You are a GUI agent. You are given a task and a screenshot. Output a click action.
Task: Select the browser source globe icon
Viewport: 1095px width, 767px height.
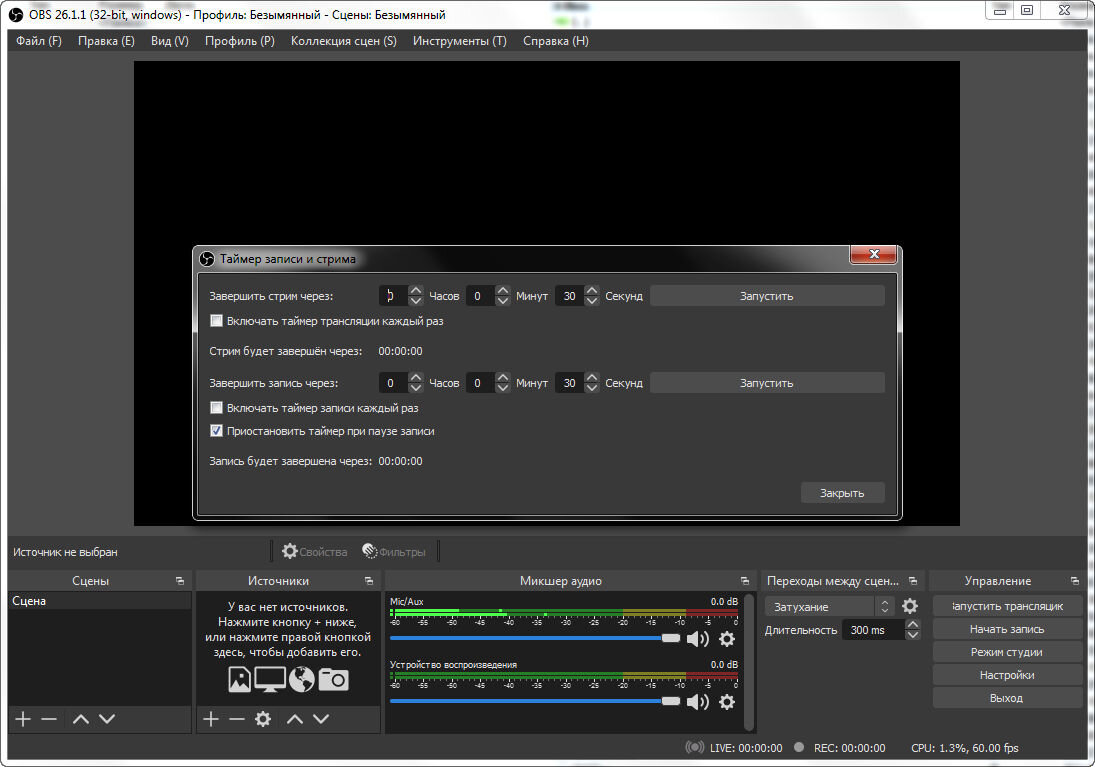301,679
